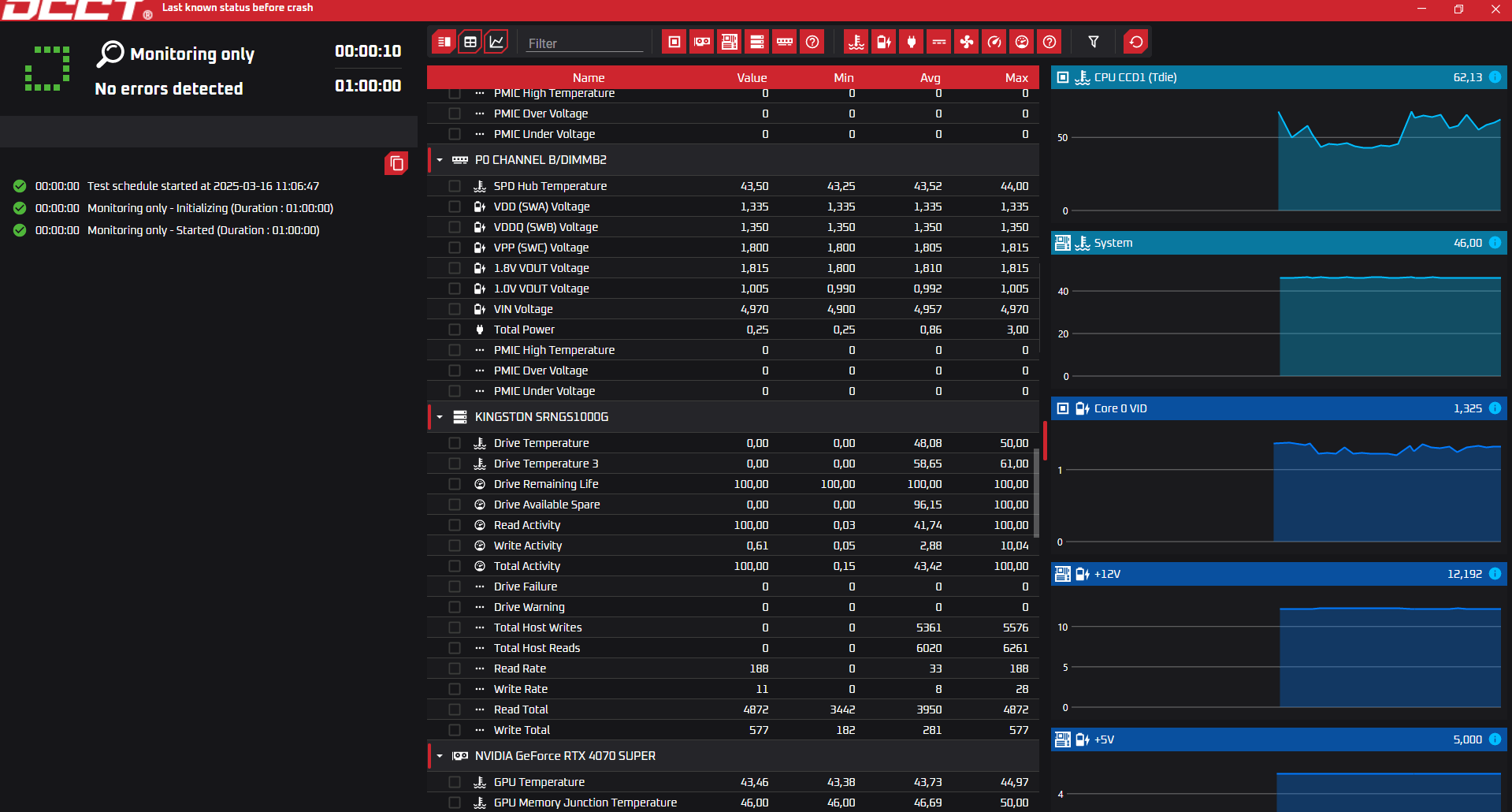Select the CPU CCD1 (Tdie) graph header
The height and width of the screenshot is (812, 1512).
[1279, 77]
